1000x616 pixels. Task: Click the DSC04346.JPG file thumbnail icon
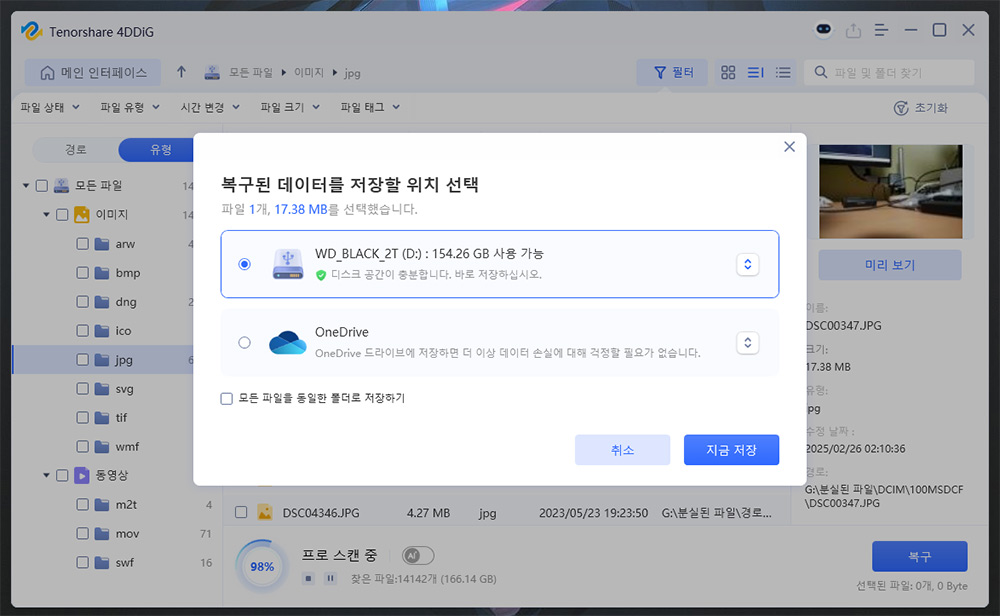[265, 512]
